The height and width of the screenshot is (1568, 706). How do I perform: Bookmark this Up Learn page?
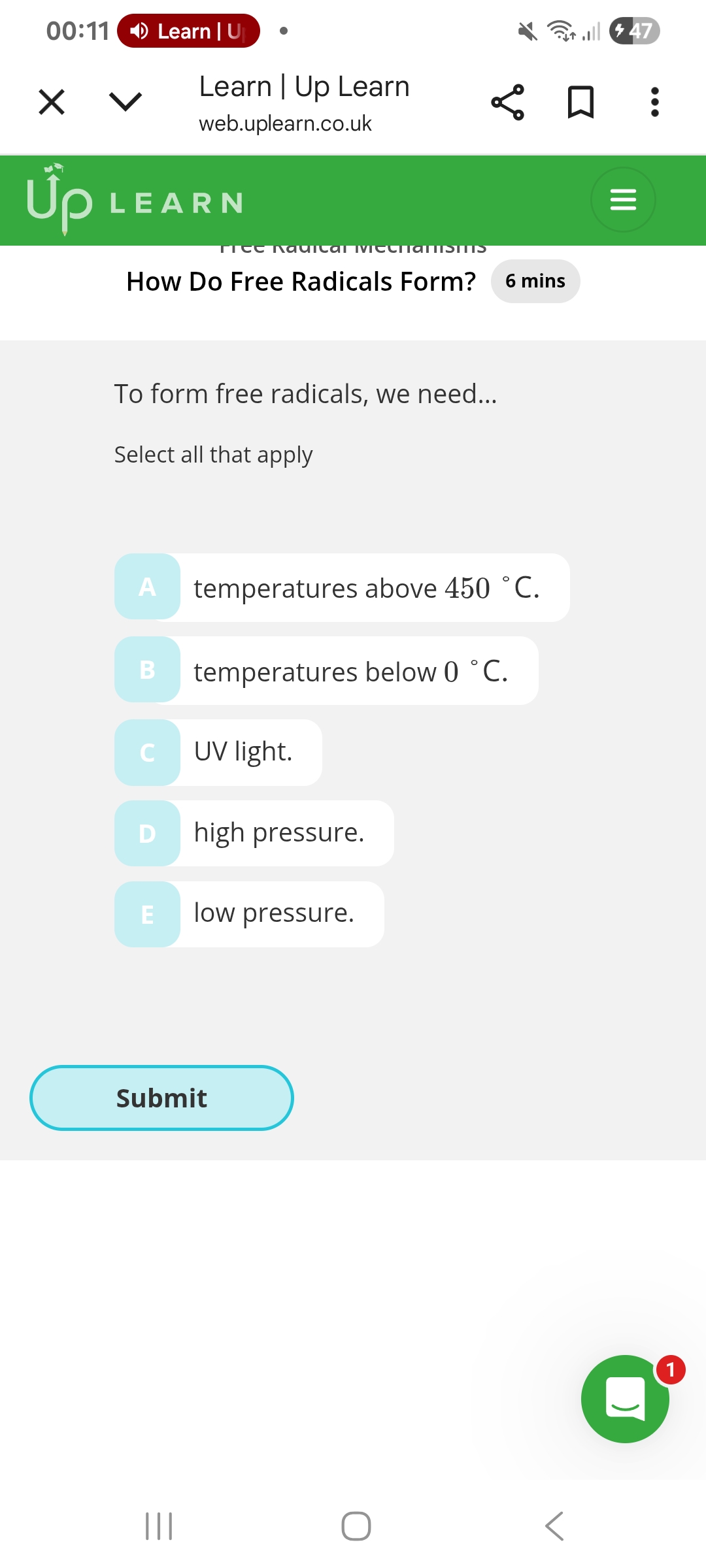tap(580, 102)
